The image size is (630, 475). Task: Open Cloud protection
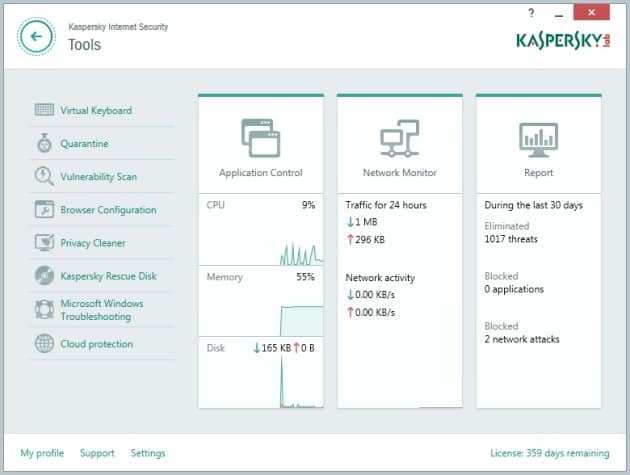point(97,344)
